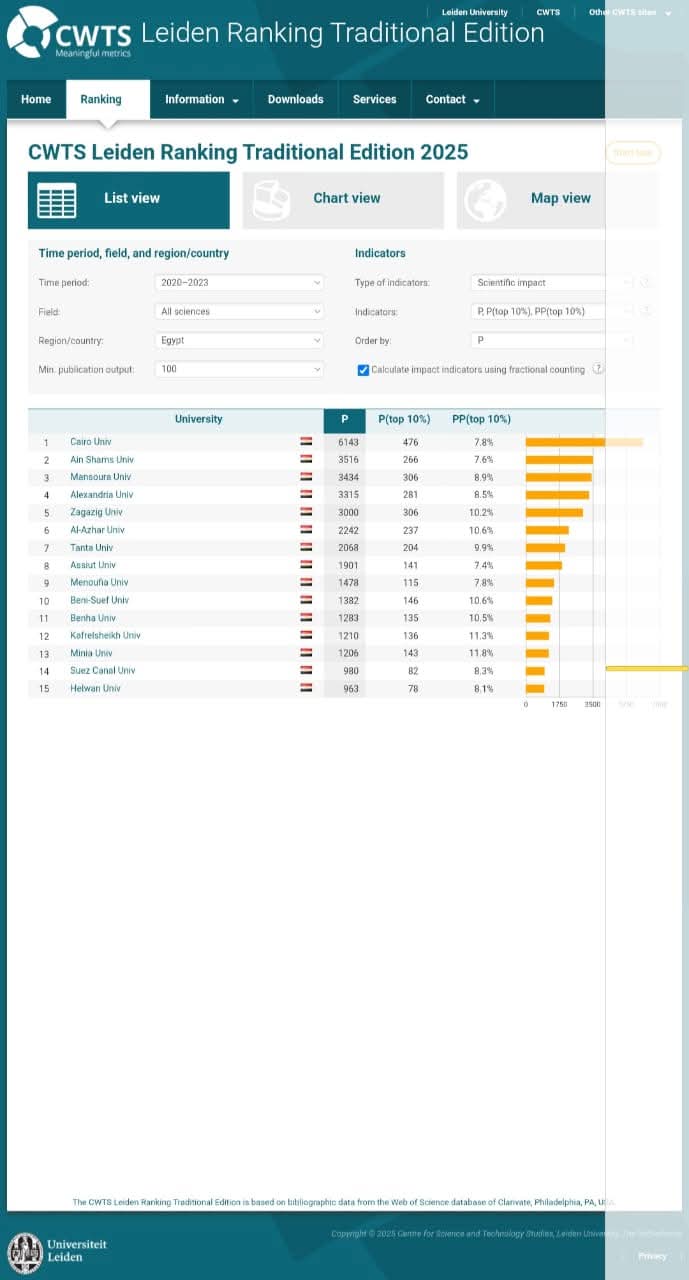Click the Universiteit Leiden seal logo

[x=25, y=1252]
